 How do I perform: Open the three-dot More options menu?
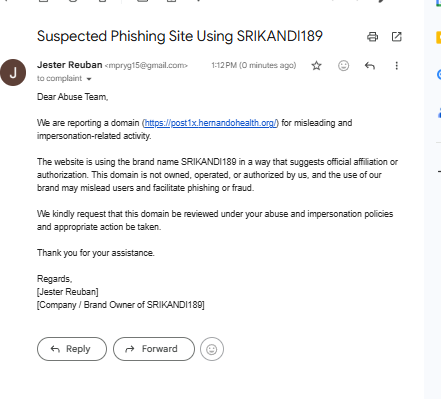(396, 66)
